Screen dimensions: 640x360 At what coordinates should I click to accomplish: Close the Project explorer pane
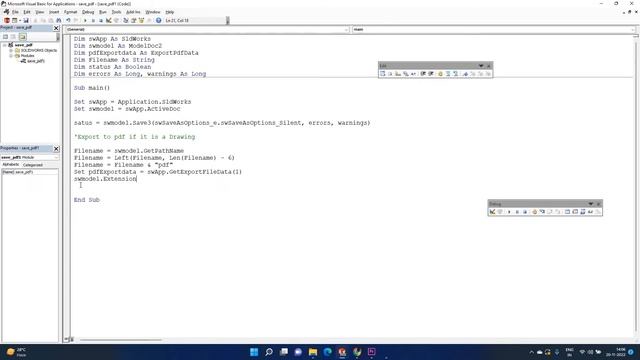click(x=56, y=28)
